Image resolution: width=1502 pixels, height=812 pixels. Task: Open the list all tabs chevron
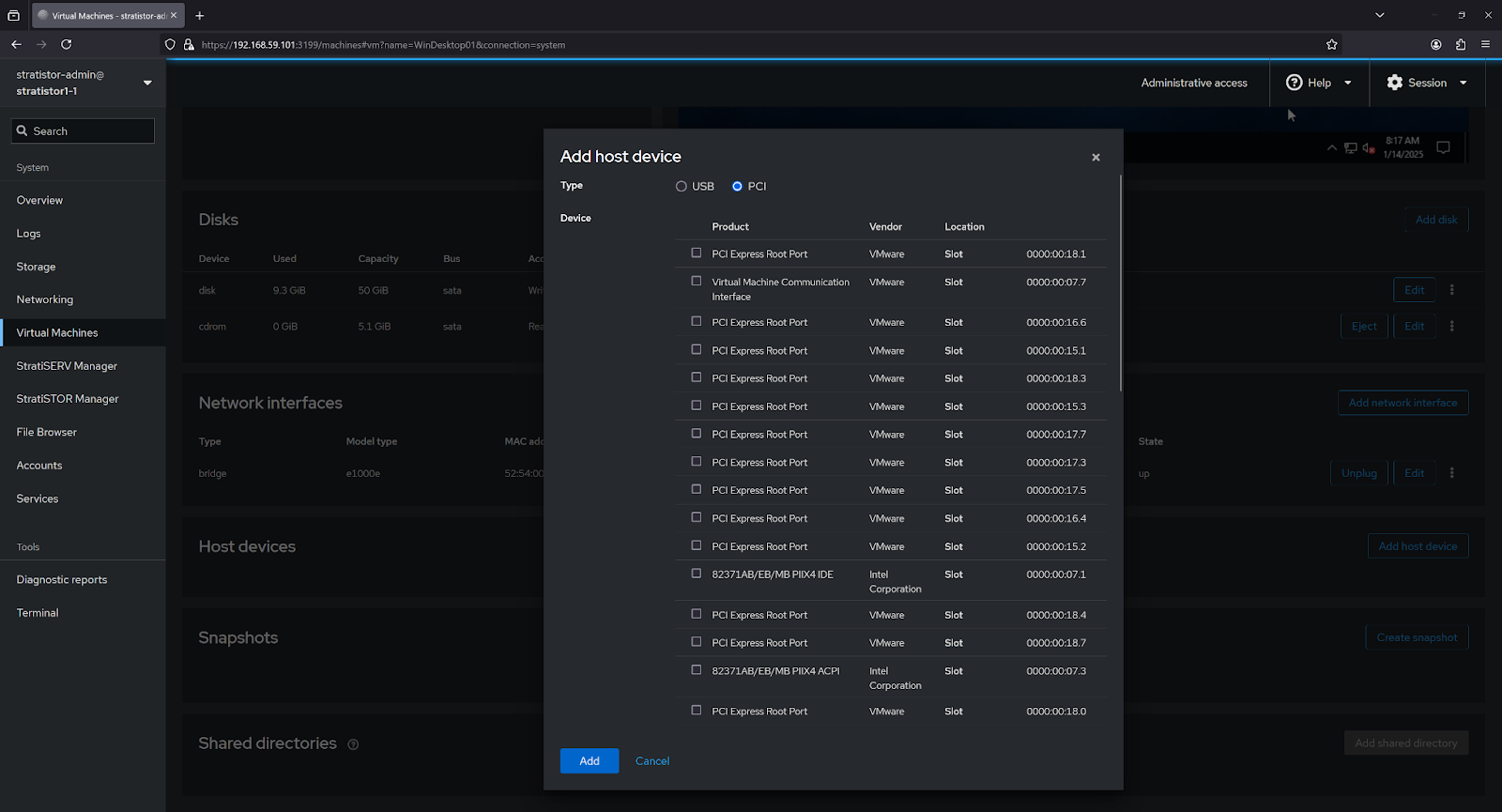(1379, 15)
